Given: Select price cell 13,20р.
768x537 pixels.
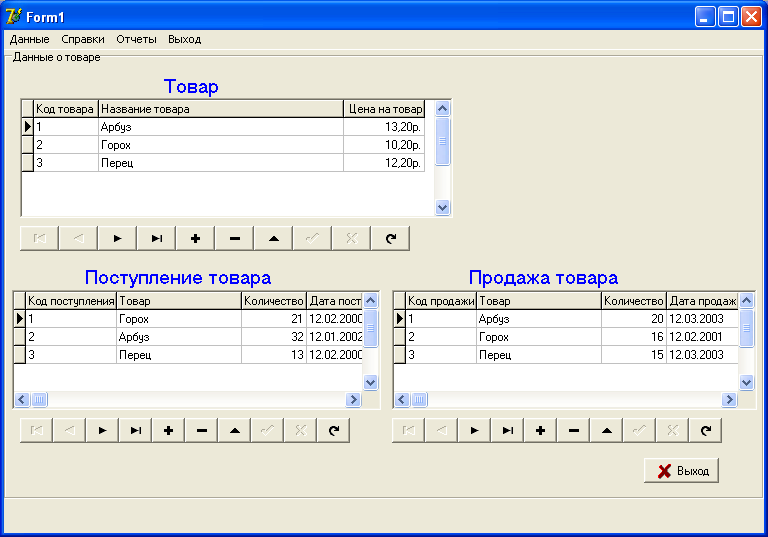Looking at the screenshot, I should coord(384,127).
